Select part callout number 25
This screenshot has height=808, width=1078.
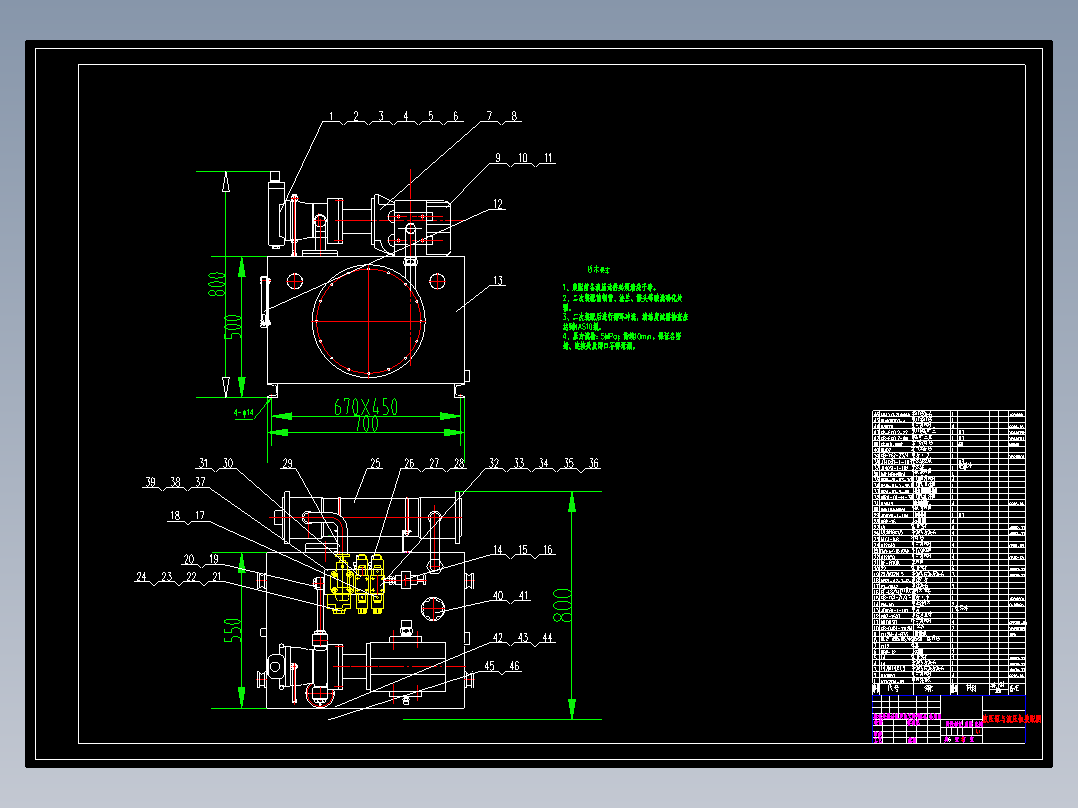click(375, 463)
